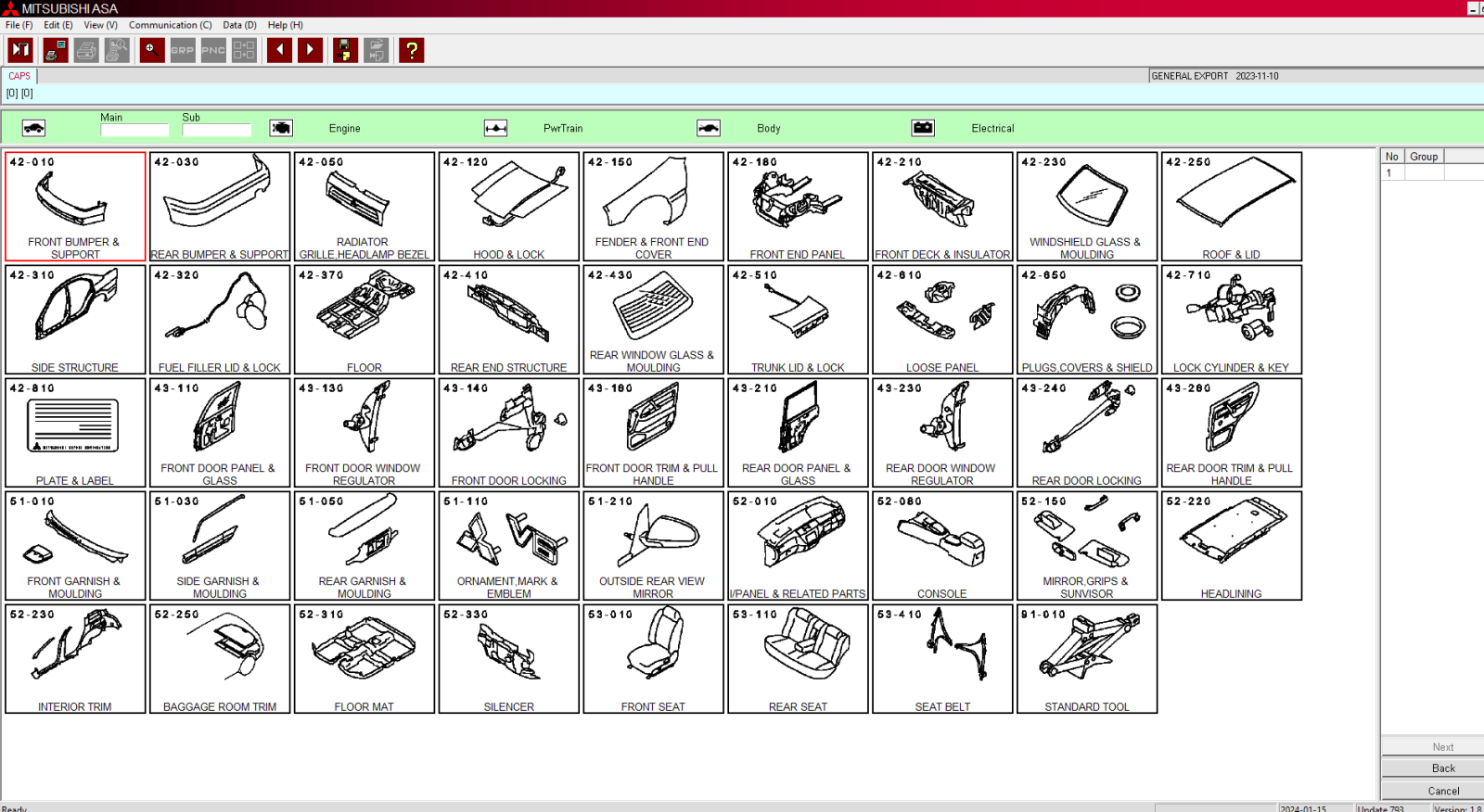
Task: Open 42-120 Hood & Lock
Action: click(x=509, y=207)
